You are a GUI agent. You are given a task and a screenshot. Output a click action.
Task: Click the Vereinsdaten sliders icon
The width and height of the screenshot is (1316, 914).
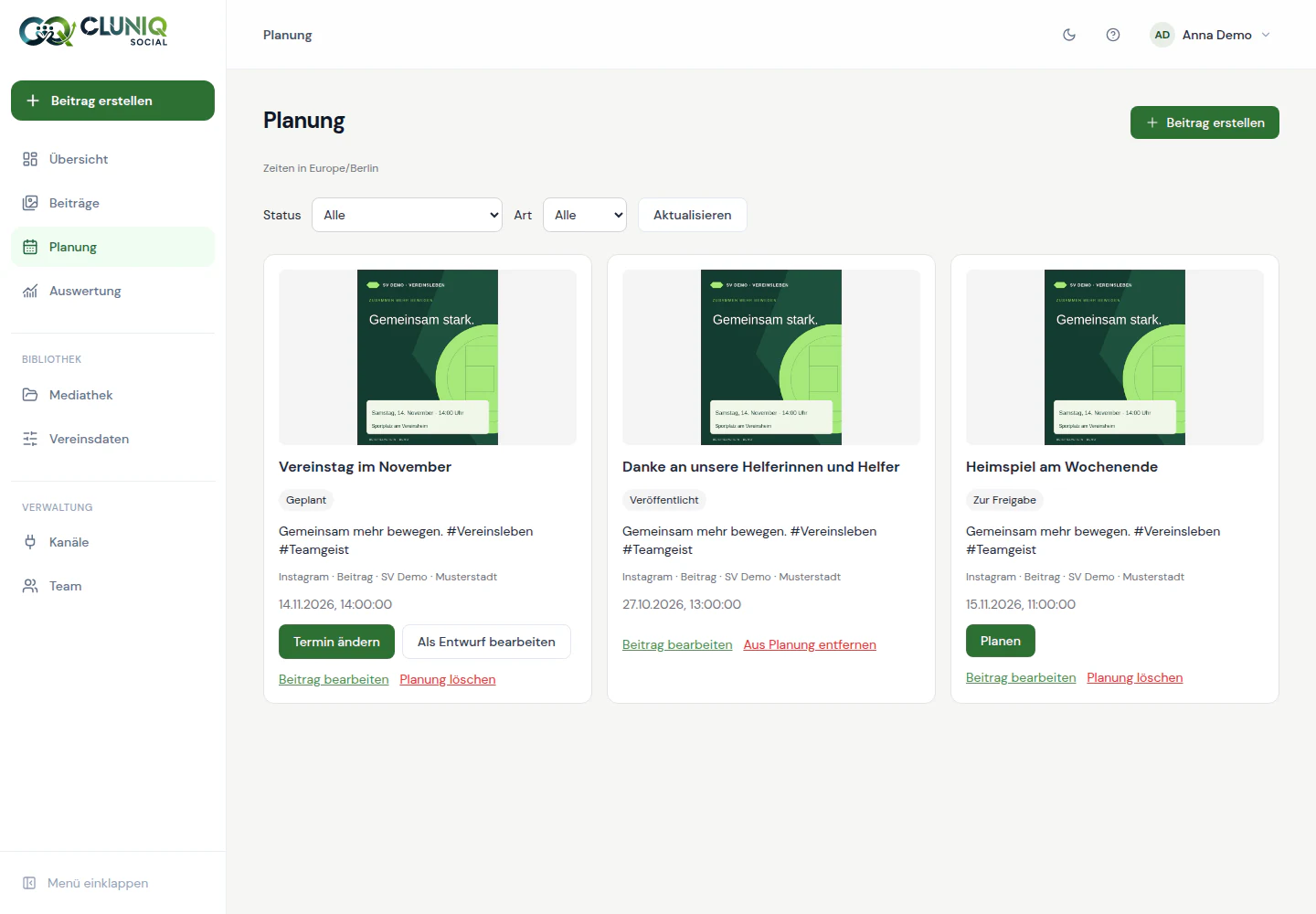[x=30, y=439]
